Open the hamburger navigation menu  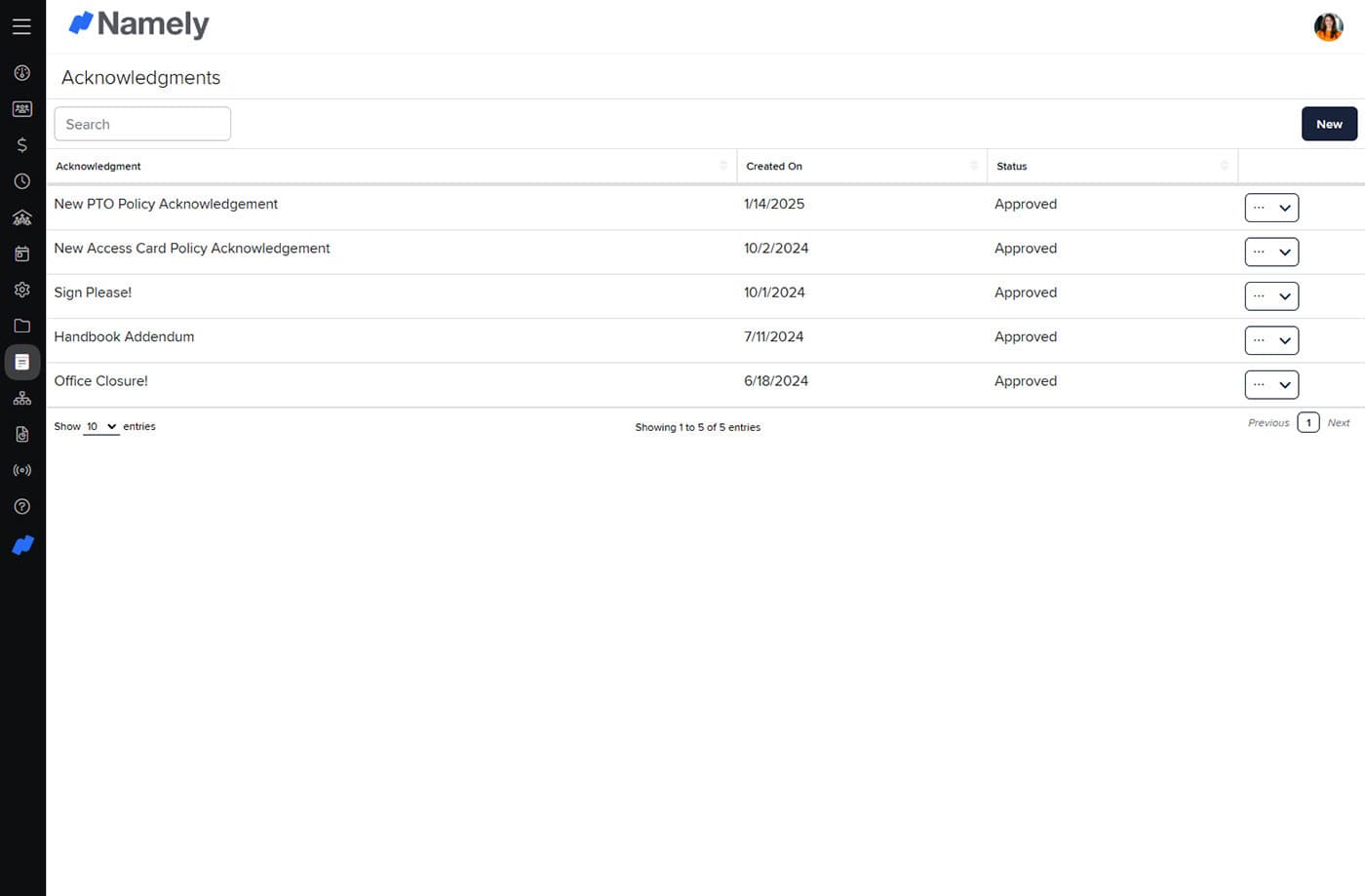[x=21, y=26]
